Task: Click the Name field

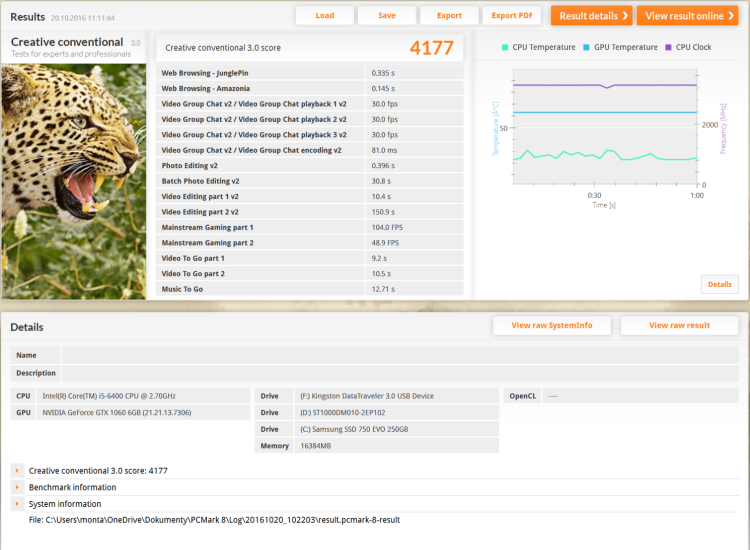Action: pyautogui.click(x=400, y=355)
